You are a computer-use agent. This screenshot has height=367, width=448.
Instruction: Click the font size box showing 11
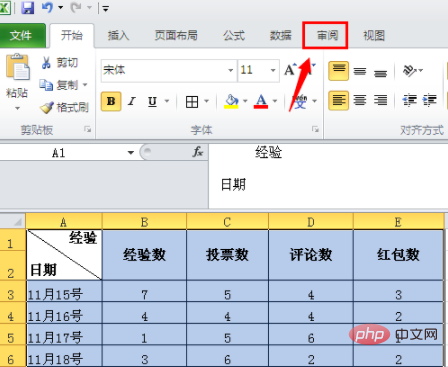pos(253,70)
